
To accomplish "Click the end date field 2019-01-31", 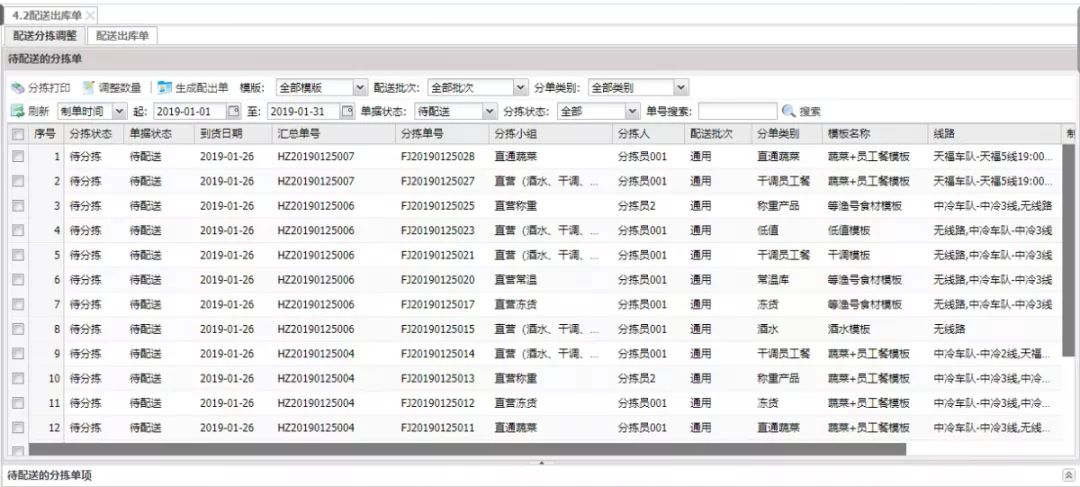I will (304, 111).
